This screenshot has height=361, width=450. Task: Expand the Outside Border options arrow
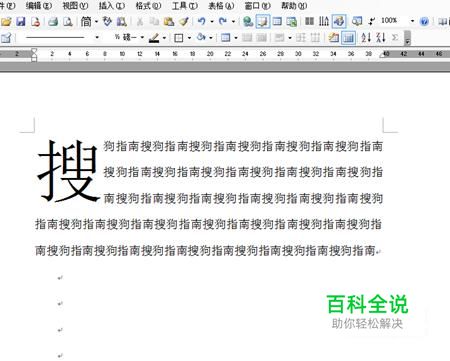click(189, 37)
